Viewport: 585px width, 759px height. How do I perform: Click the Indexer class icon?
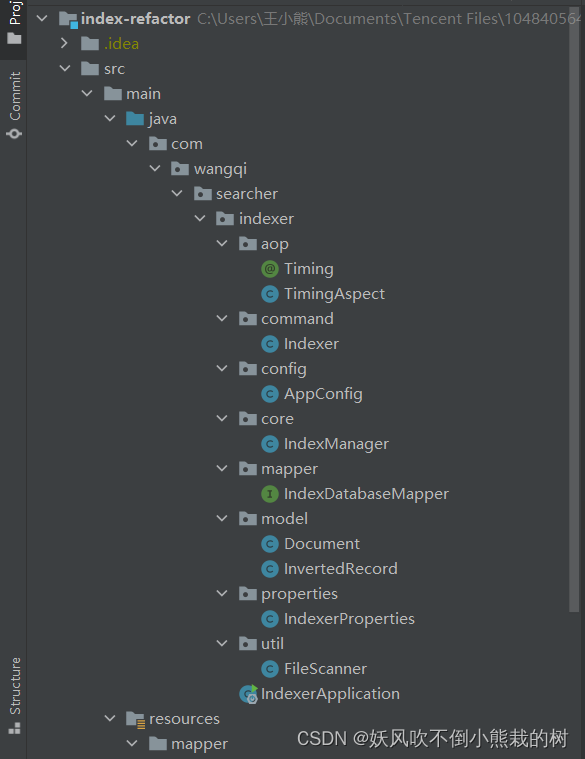(x=270, y=344)
